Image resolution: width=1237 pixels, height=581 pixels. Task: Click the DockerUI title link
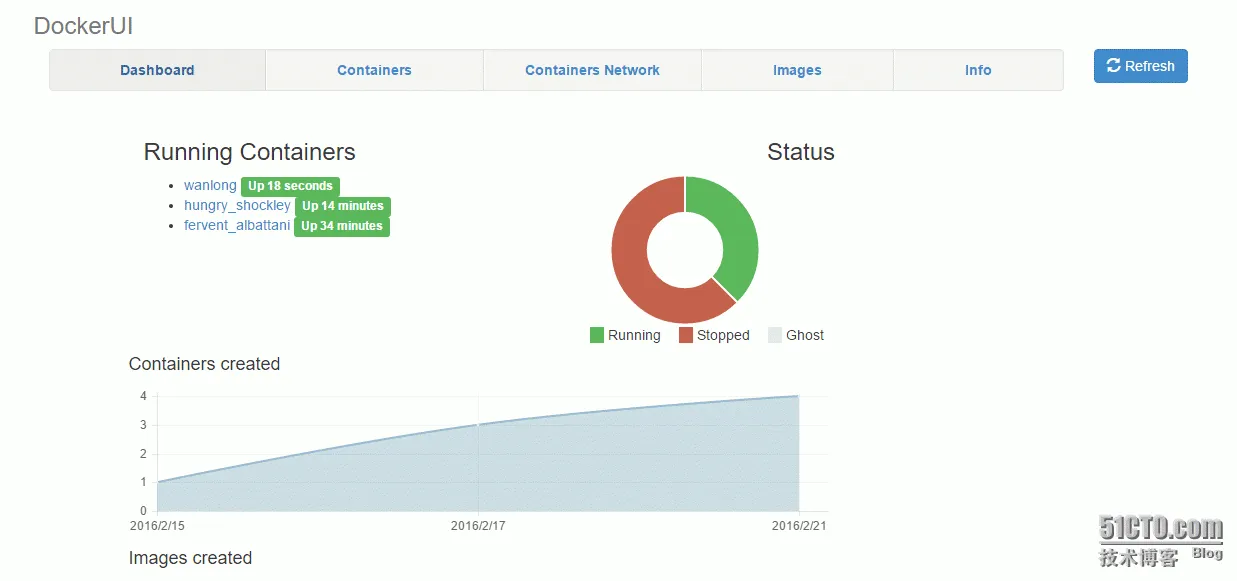(x=83, y=26)
